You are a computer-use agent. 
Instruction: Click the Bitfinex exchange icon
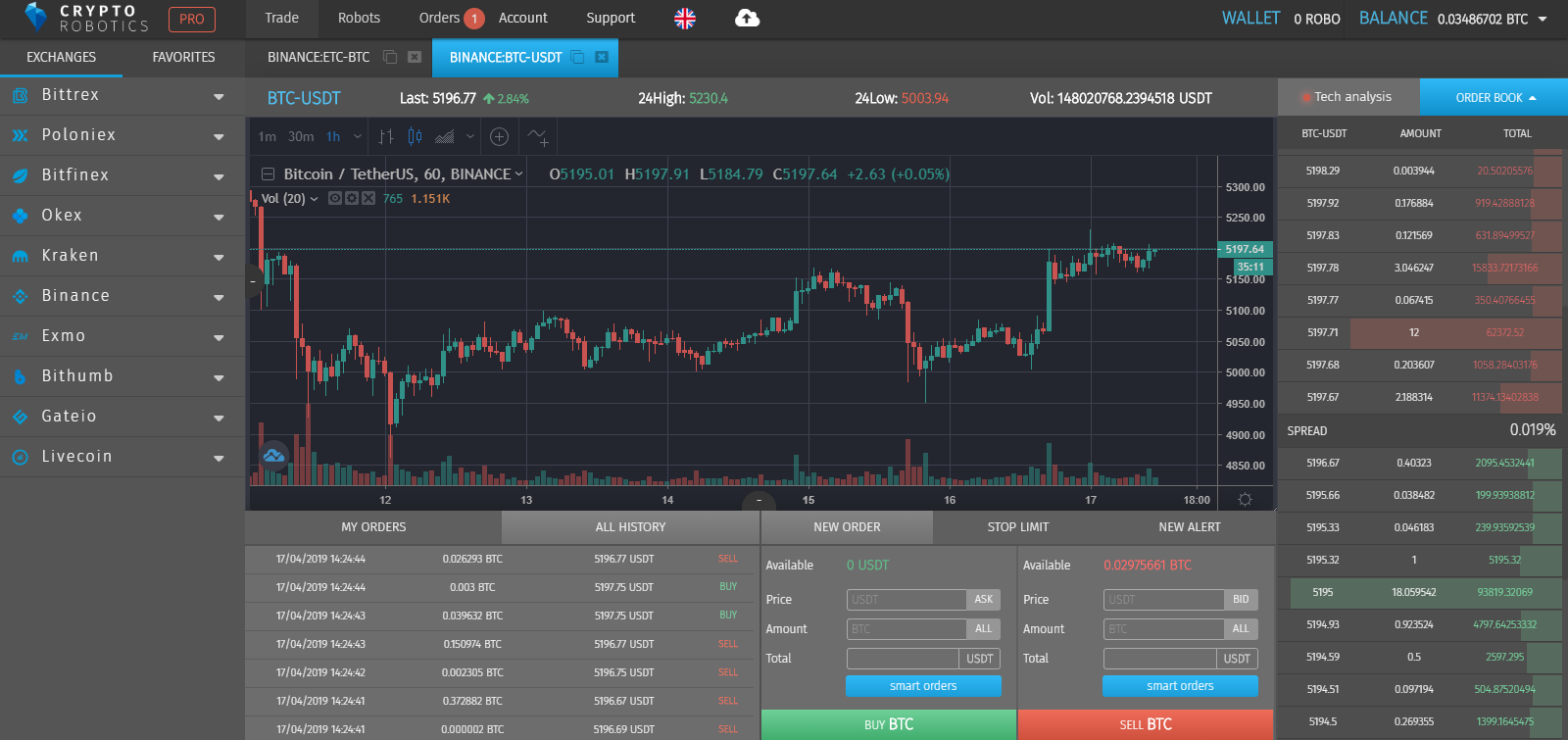click(x=20, y=175)
